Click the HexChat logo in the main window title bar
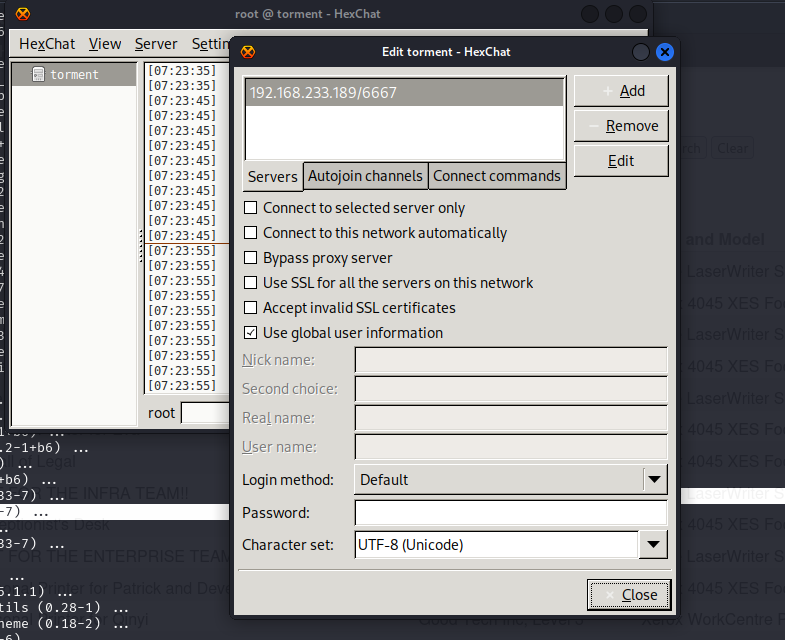Screen dimensions: 785x640 point(23,14)
